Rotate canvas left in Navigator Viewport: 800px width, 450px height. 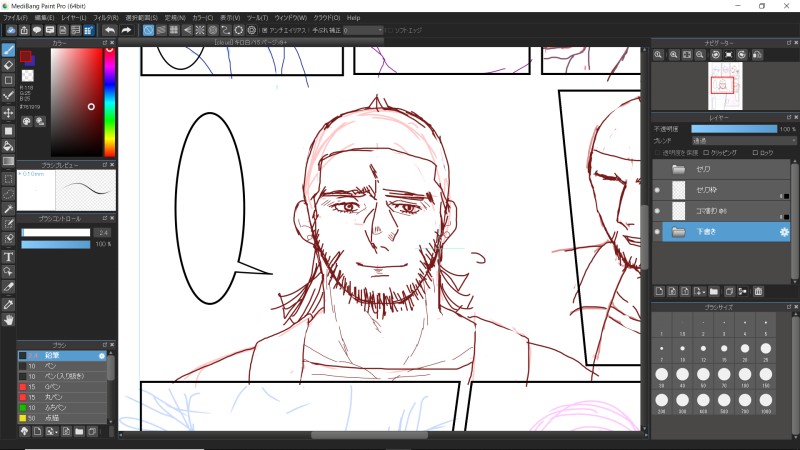[x=716, y=55]
